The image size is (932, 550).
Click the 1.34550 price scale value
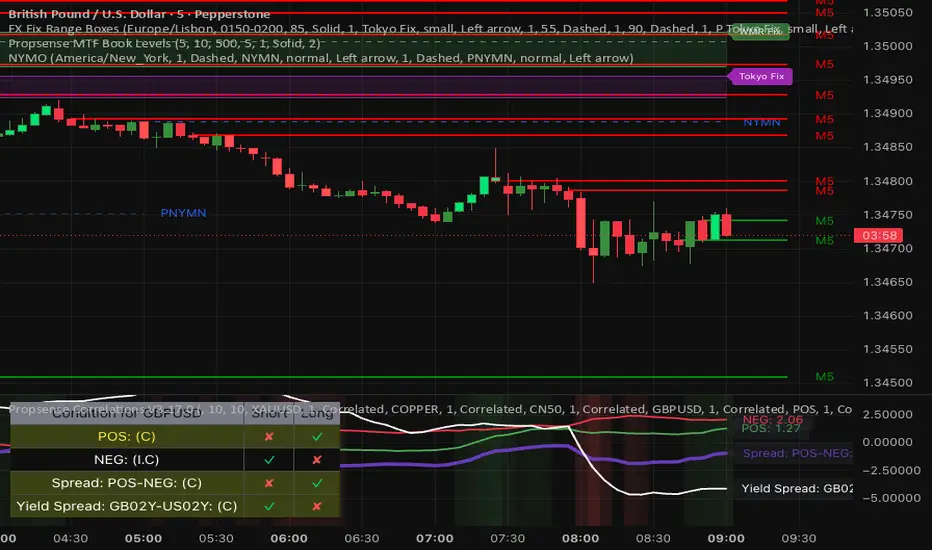coord(887,349)
